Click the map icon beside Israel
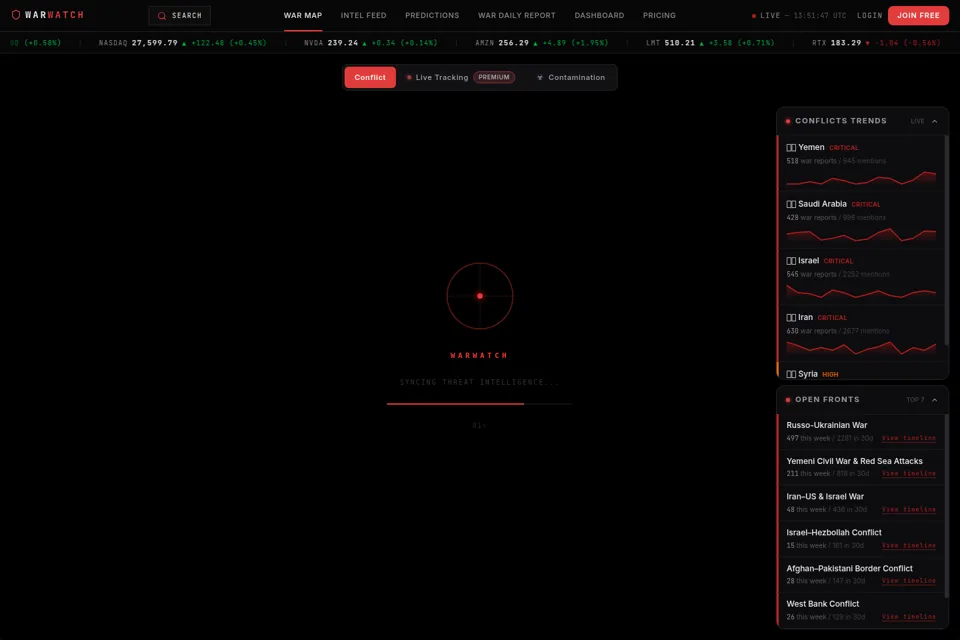Image resolution: width=960 pixels, height=640 pixels. pyautogui.click(x=791, y=261)
